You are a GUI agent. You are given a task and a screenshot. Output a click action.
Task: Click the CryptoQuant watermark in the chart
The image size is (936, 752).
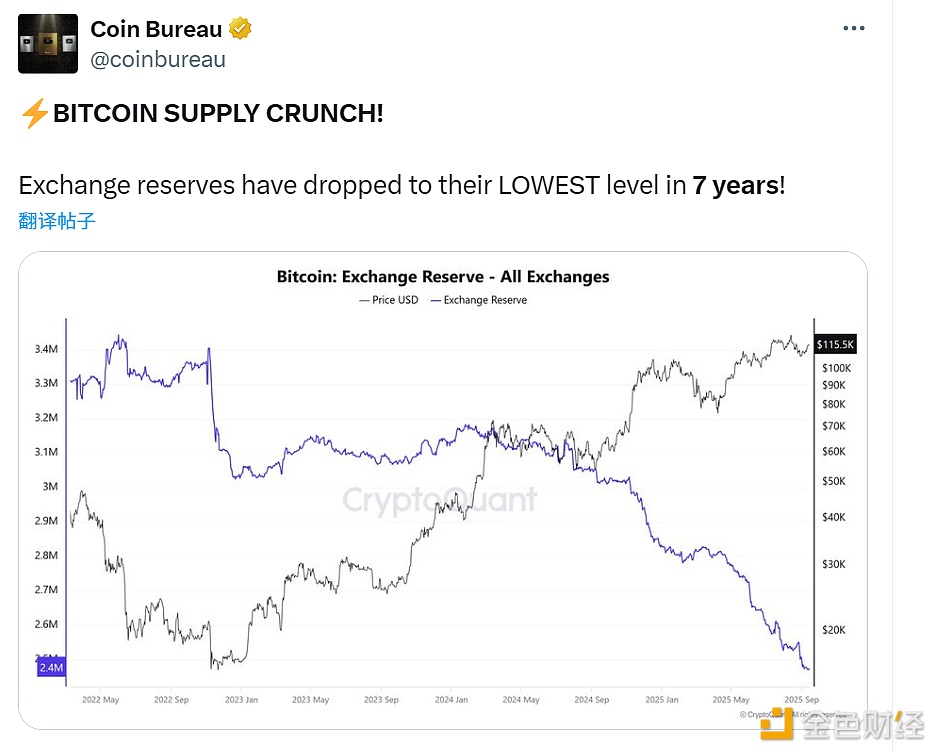[440, 499]
